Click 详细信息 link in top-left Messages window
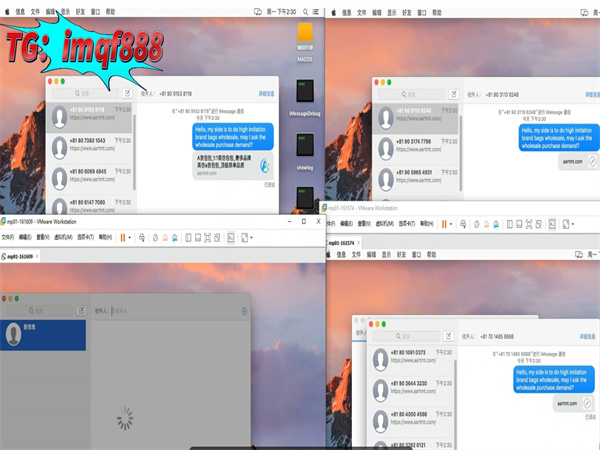This screenshot has height=450, width=600. point(267,92)
